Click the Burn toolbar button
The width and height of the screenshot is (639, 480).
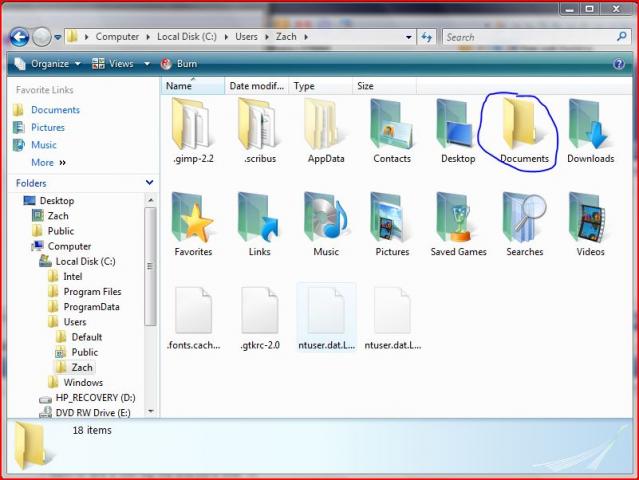[x=179, y=64]
